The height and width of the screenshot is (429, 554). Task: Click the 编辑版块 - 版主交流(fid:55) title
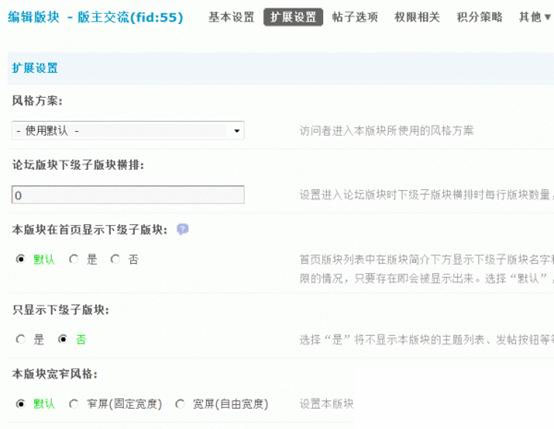(x=95, y=17)
